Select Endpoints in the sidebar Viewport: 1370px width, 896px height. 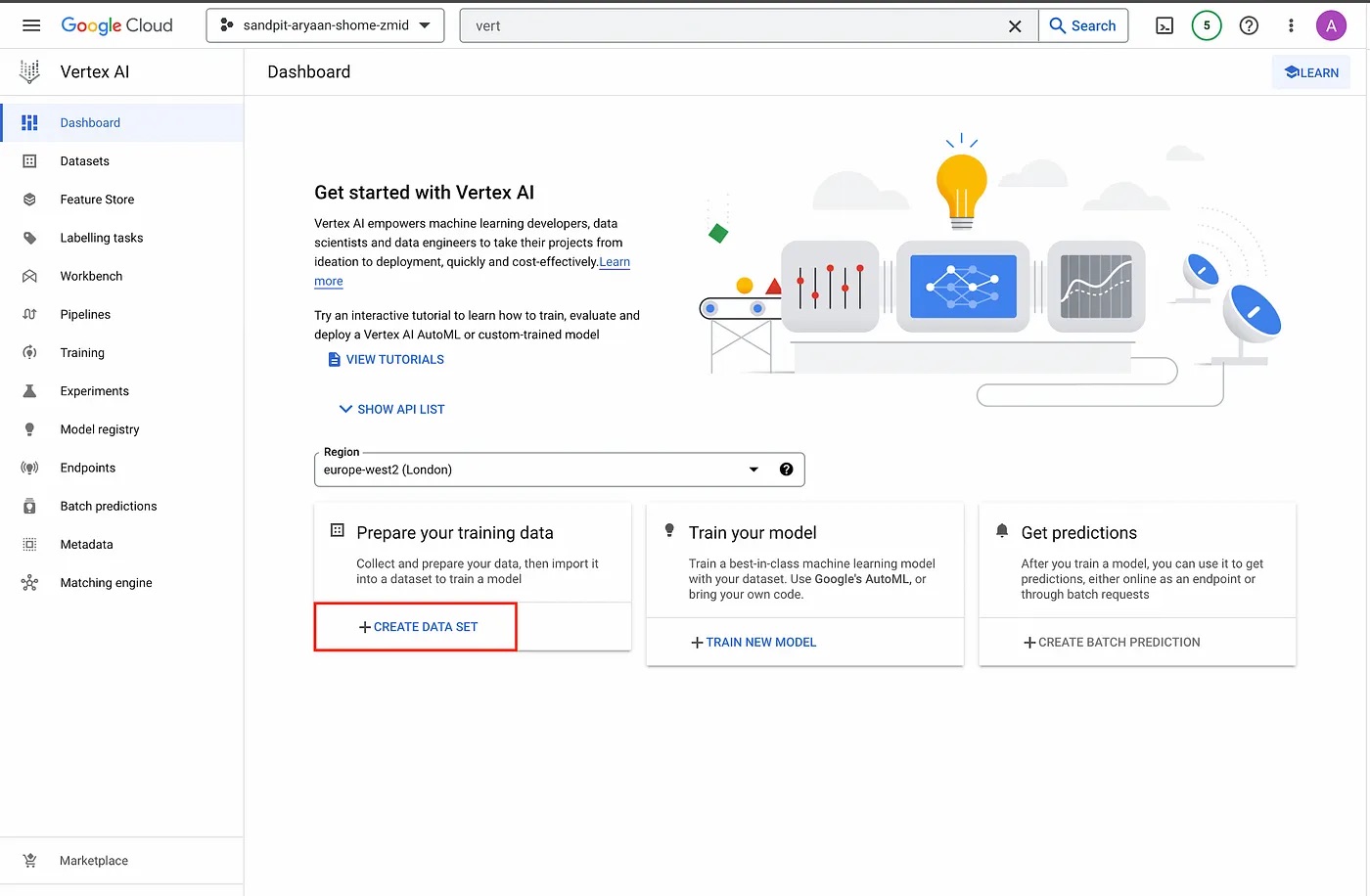click(88, 468)
